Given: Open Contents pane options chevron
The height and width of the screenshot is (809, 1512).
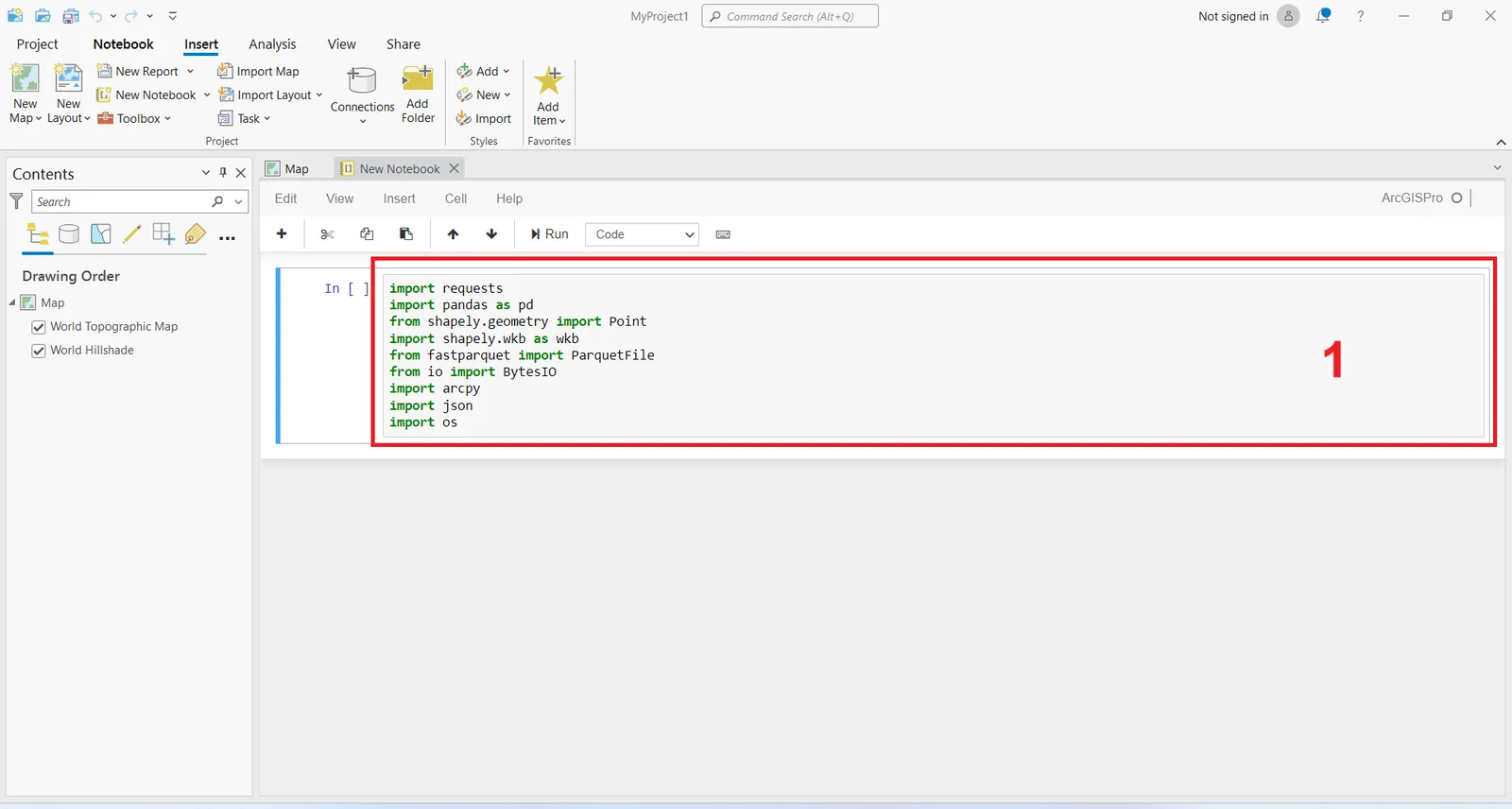Looking at the screenshot, I should click(x=205, y=173).
